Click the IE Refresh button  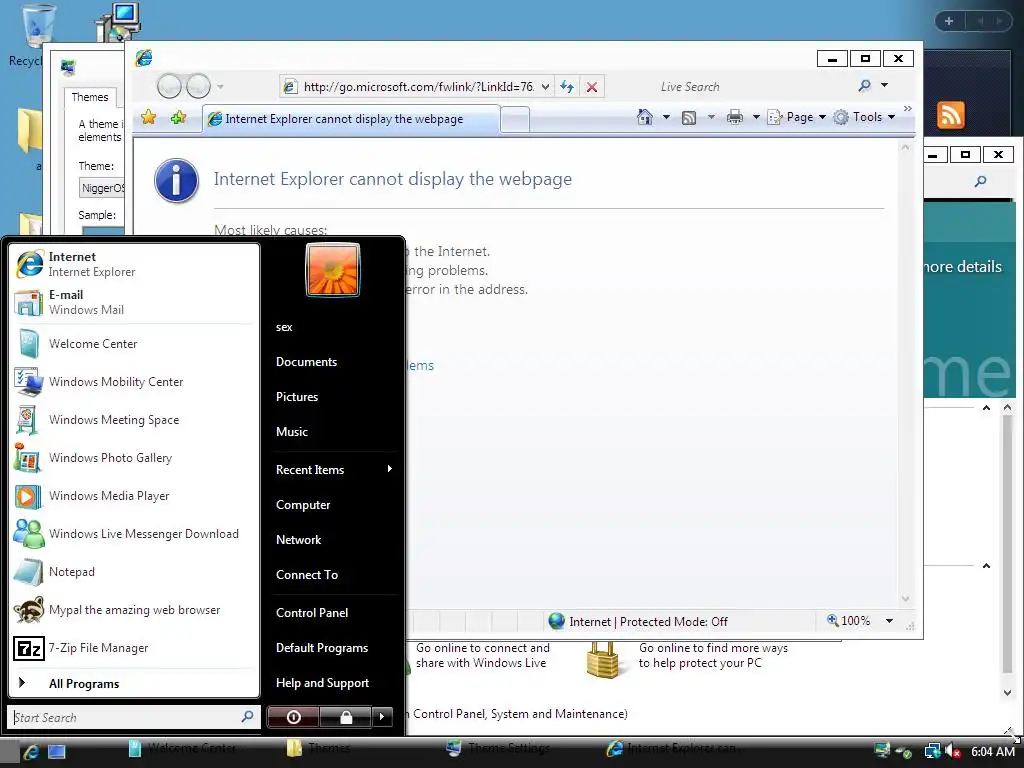pos(567,86)
